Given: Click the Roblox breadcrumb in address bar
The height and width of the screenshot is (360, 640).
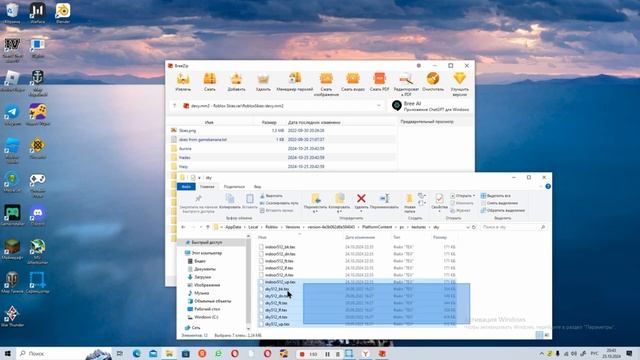Looking at the screenshot, I should coord(271,227).
